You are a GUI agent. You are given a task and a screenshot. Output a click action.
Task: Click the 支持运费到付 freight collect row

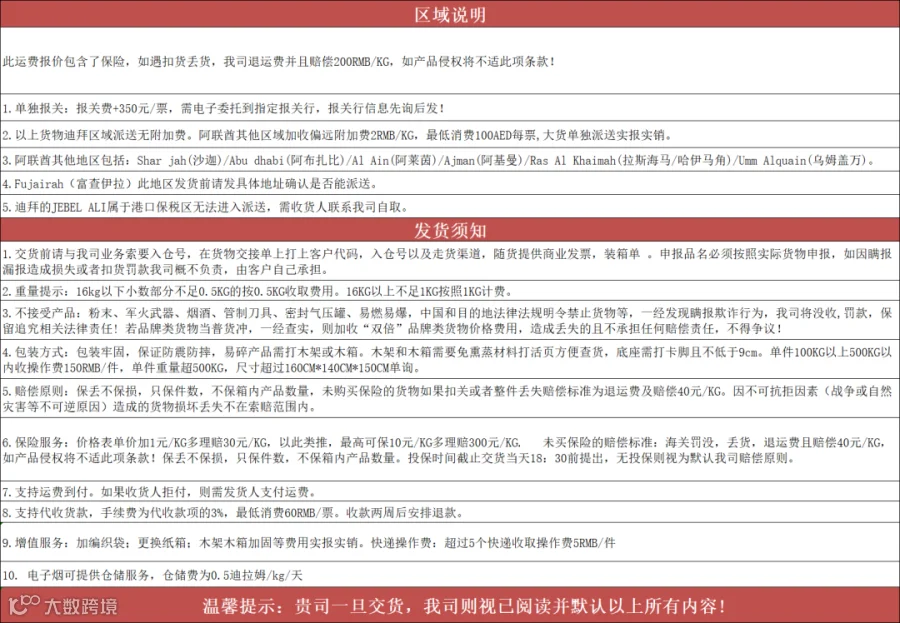(x=450, y=492)
